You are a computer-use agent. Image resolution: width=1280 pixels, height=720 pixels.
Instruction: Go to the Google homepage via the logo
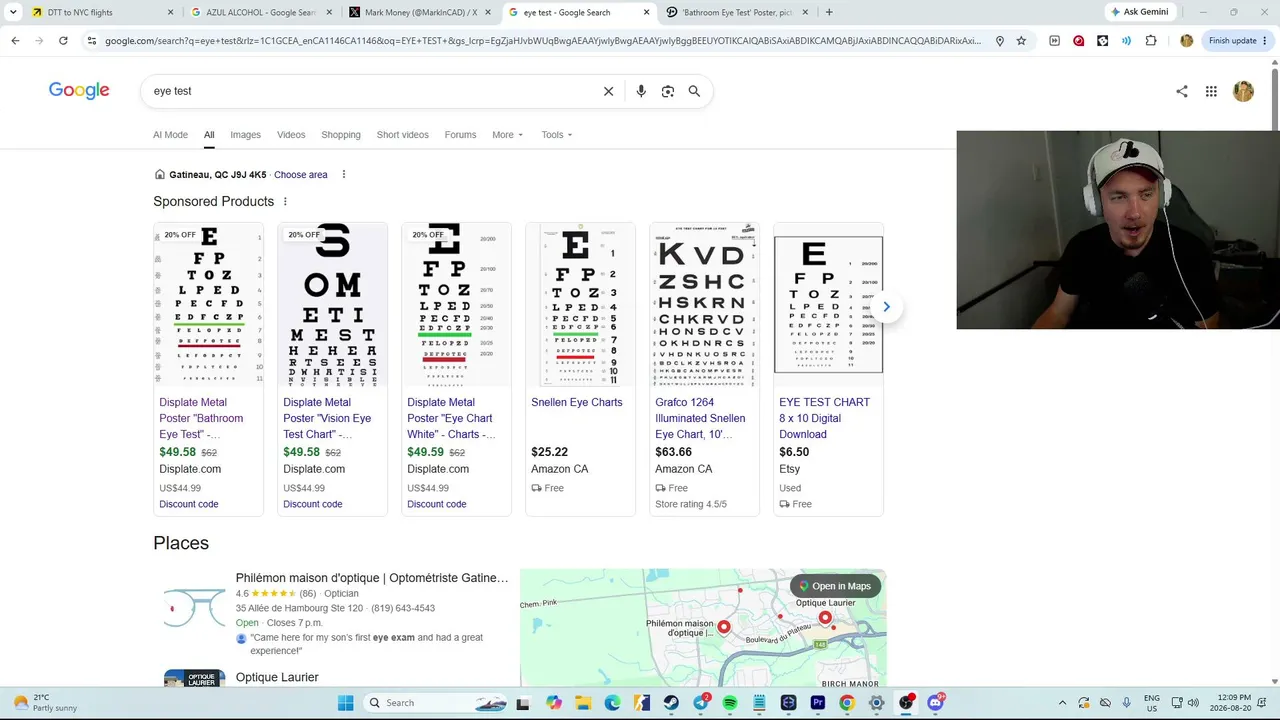[x=79, y=91]
